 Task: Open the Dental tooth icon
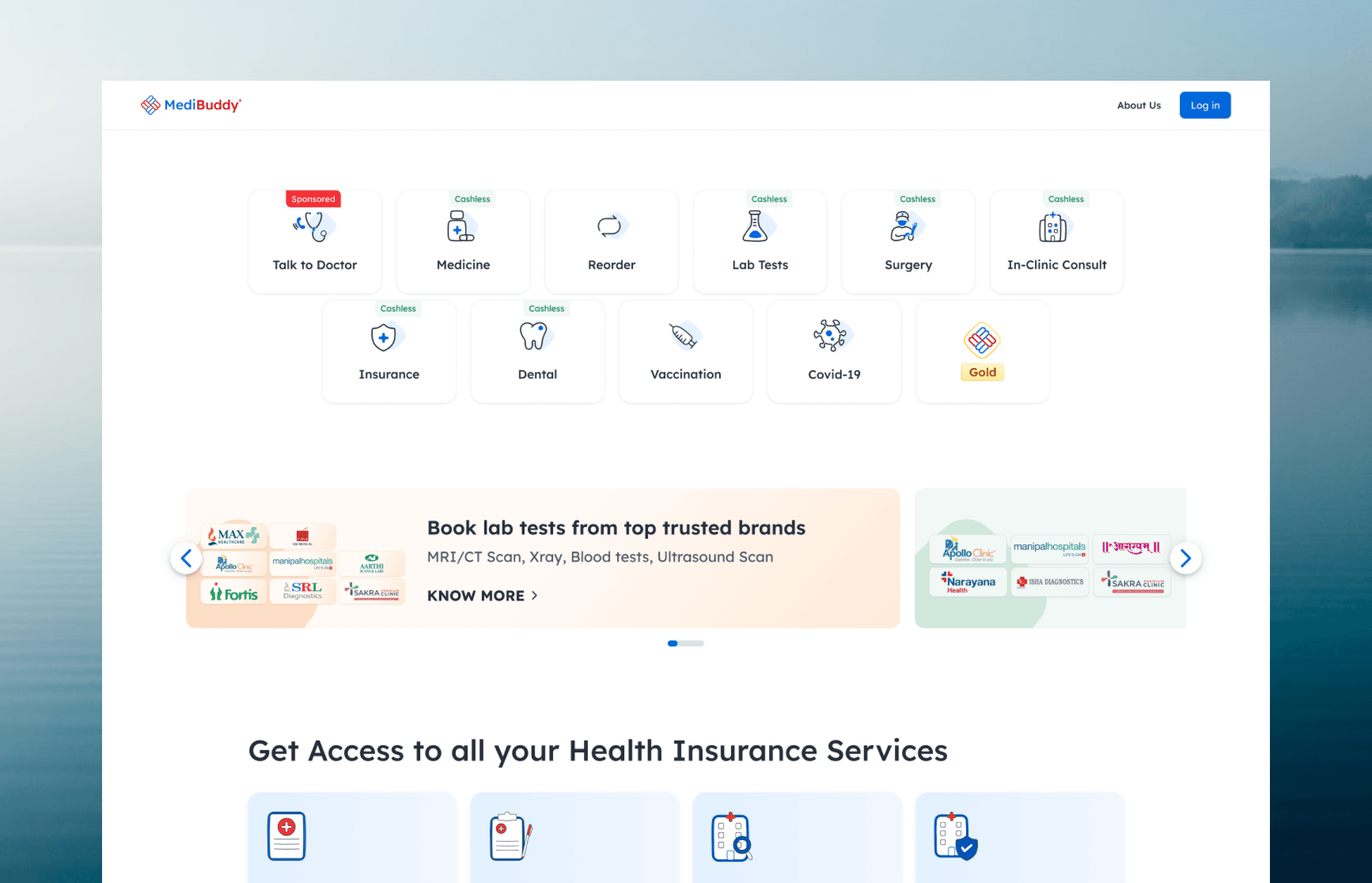point(534,336)
